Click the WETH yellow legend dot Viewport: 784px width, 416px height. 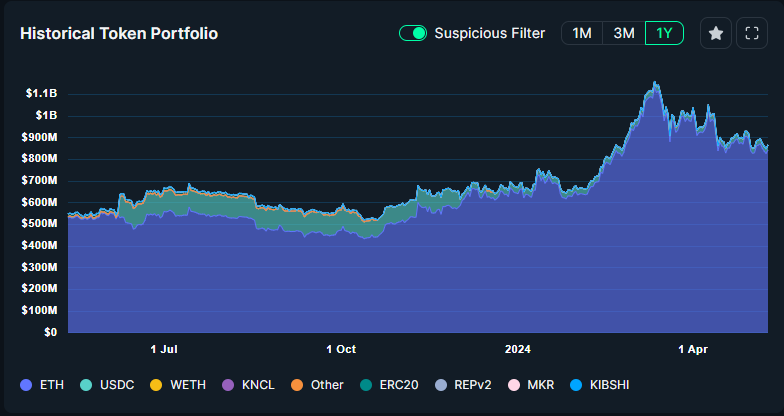tap(155, 385)
